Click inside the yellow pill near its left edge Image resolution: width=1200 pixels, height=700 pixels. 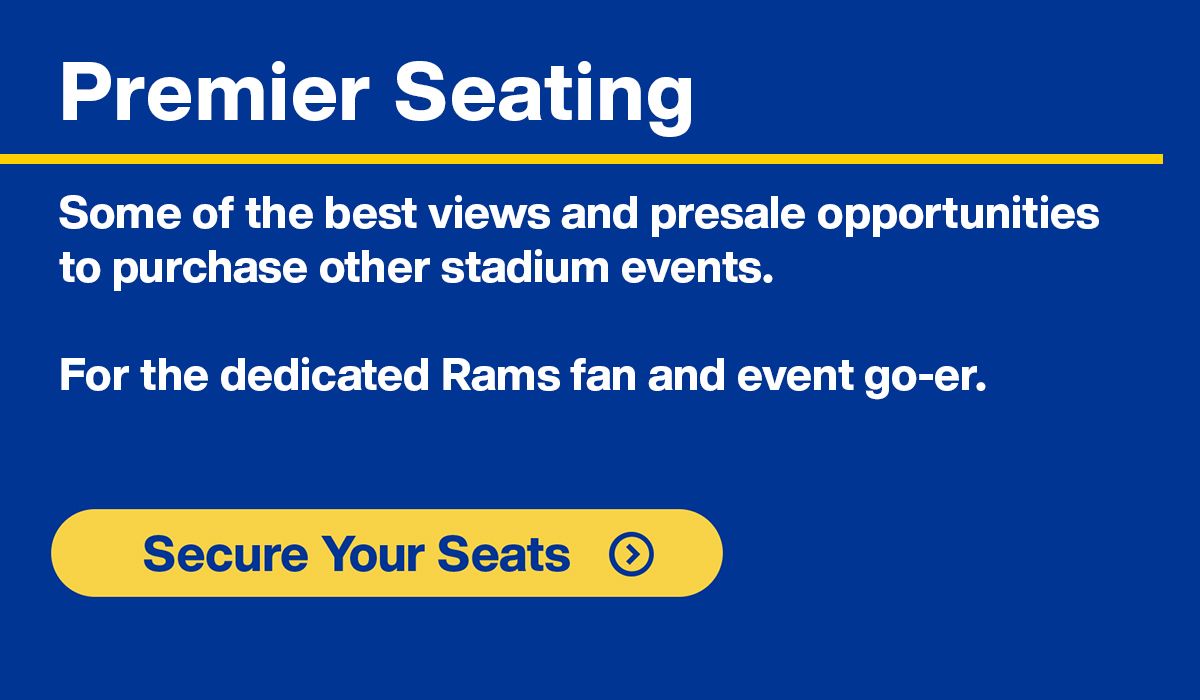[x=95, y=552]
